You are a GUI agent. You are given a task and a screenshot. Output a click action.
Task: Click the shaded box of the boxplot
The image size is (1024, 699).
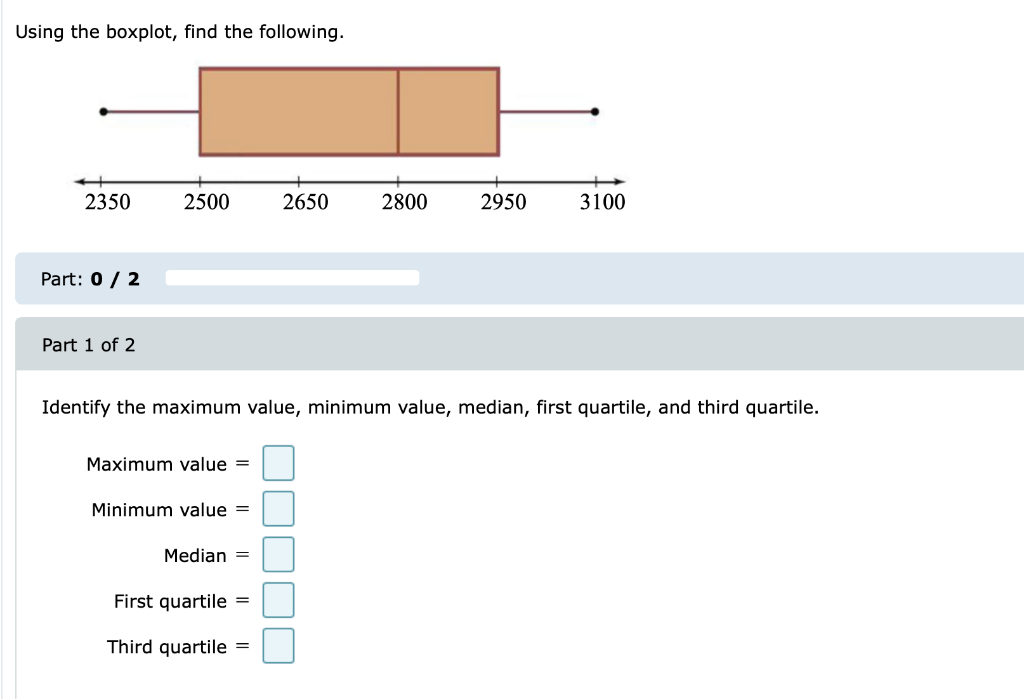click(300, 110)
